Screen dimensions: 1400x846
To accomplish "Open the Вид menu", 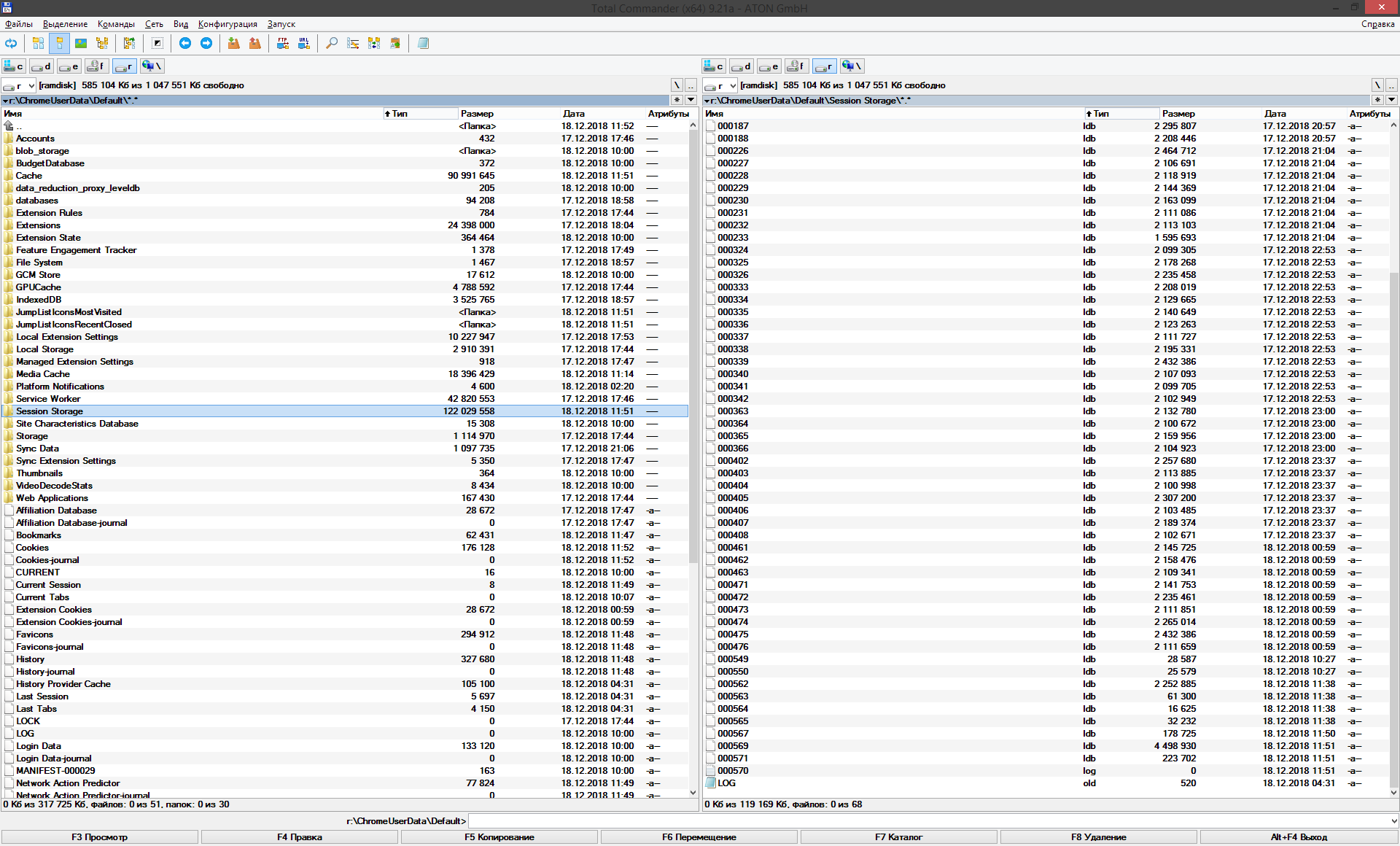I will click(x=181, y=24).
